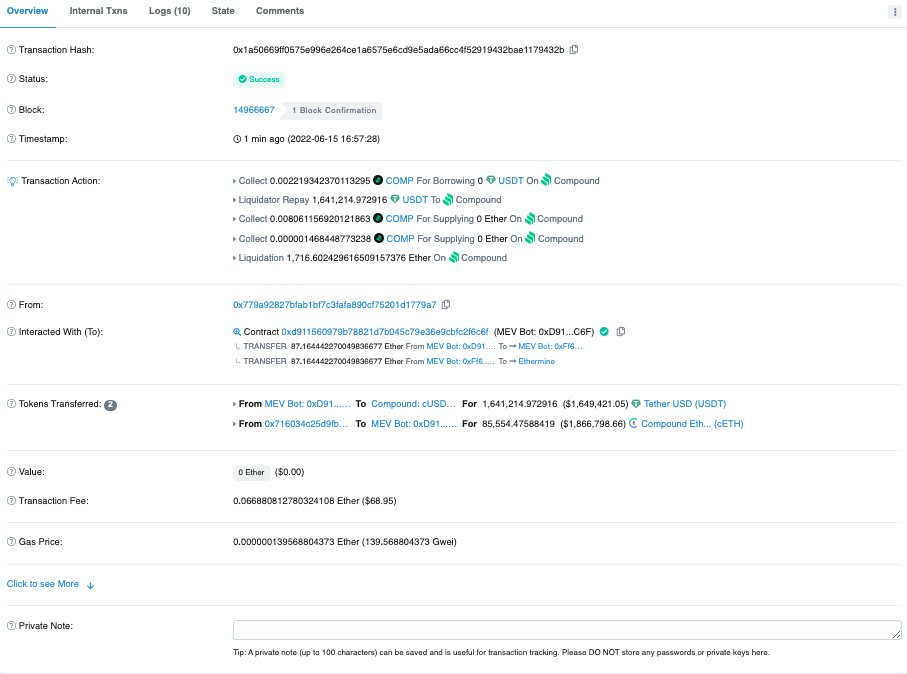Screen dimensions: 907x674
Task: Copy the transaction hash to clipboard
Action: point(574,50)
